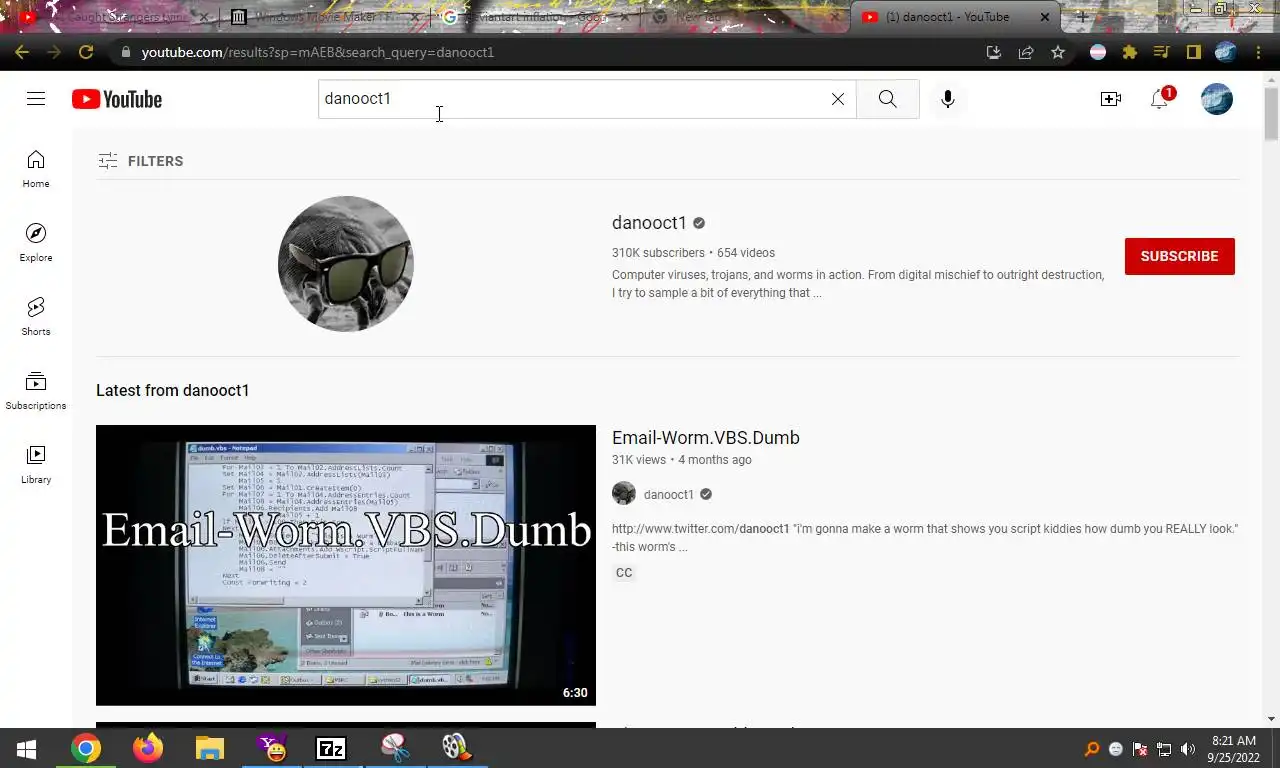Image resolution: width=1280 pixels, height=768 pixels.
Task: Open the Chrome extensions puzzle icon
Action: 1130,52
